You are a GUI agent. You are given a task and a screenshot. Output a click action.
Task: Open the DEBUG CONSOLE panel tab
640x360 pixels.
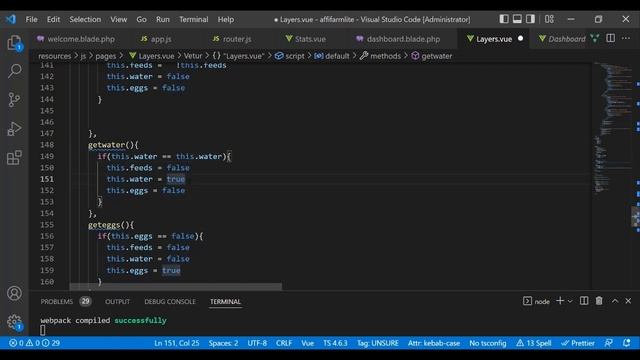pyautogui.click(x=170, y=302)
